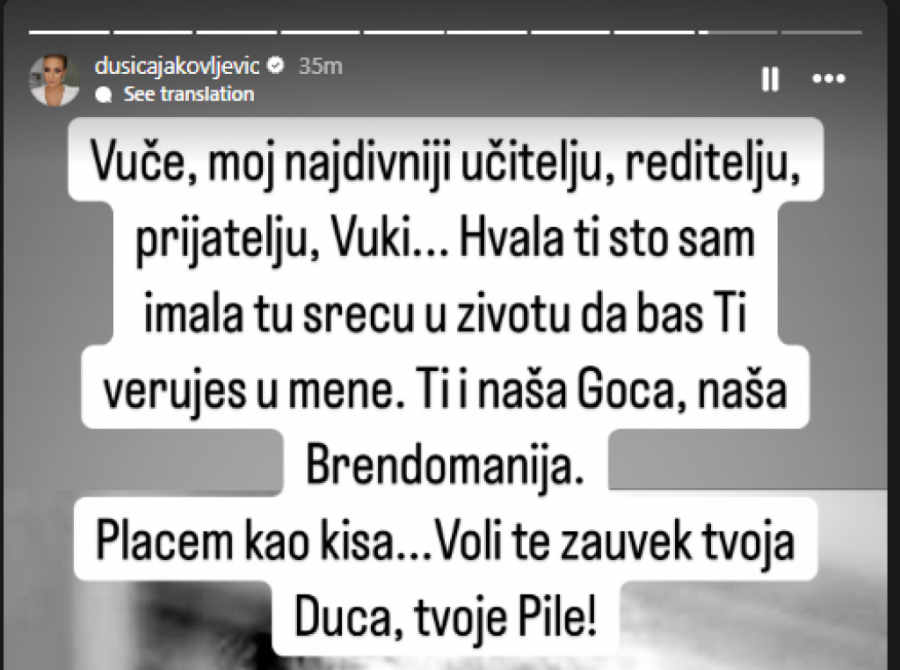Image resolution: width=900 pixels, height=670 pixels.
Task: Visit the dusicajakovljevic username link
Action: [177, 66]
